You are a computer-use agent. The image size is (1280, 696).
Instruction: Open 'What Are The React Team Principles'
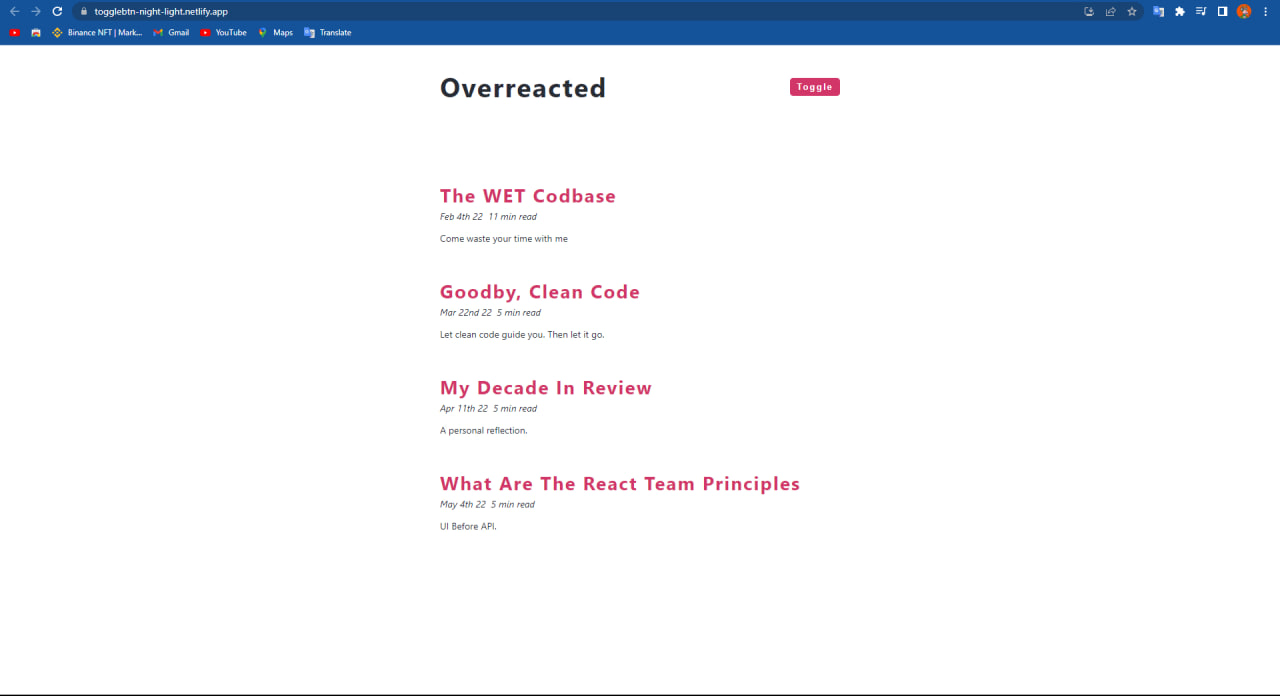pos(620,484)
